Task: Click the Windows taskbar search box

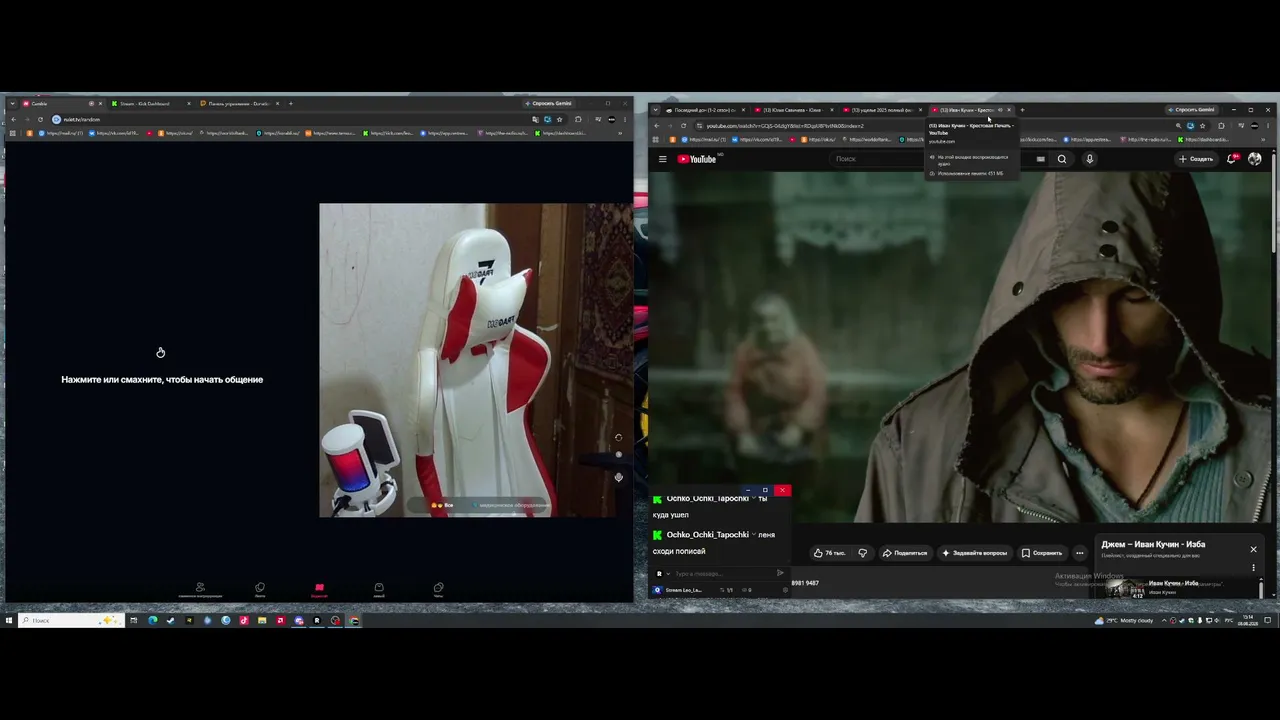Action: pos(69,620)
